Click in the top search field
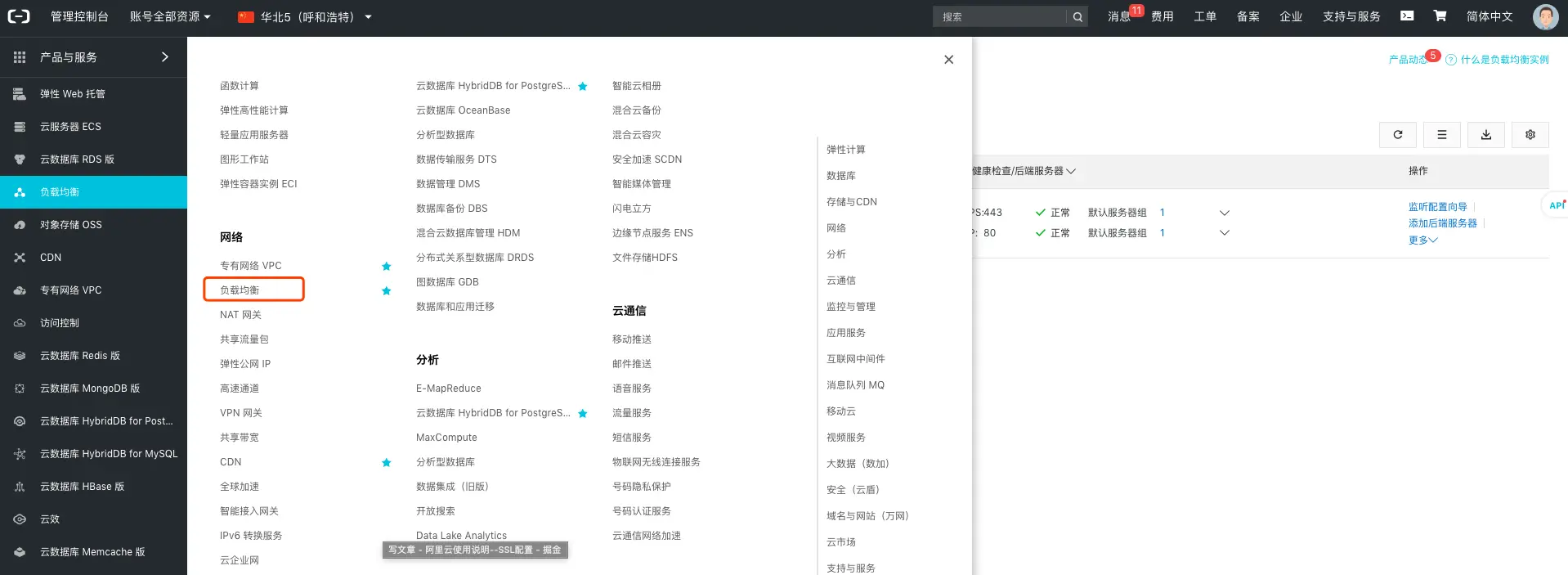This screenshot has width=1568, height=575. tap(1000, 17)
